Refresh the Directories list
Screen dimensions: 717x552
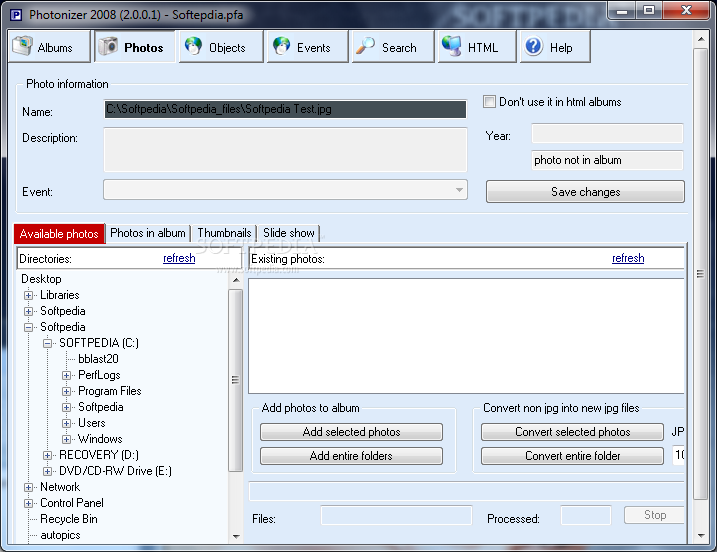(x=179, y=258)
